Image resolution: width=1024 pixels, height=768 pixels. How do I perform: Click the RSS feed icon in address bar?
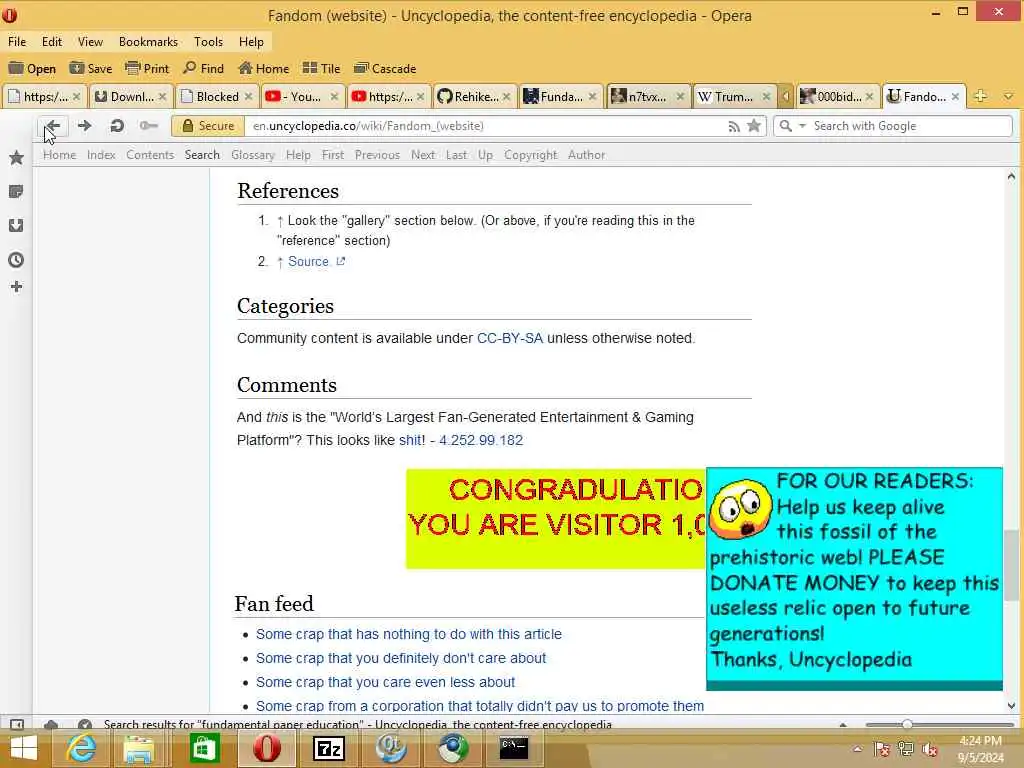coord(734,127)
